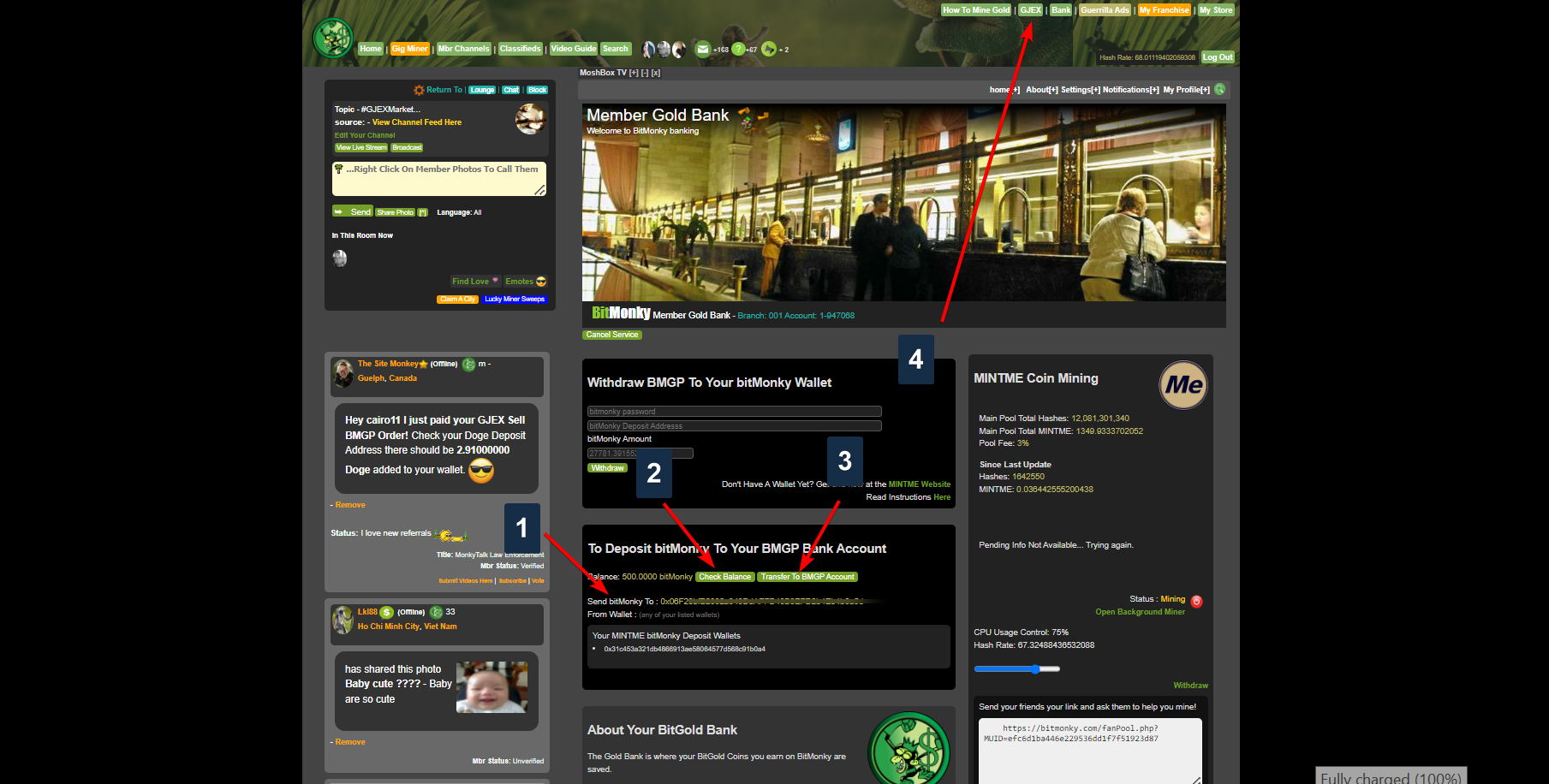
Task: Click View Live Stream button
Action: 361,147
